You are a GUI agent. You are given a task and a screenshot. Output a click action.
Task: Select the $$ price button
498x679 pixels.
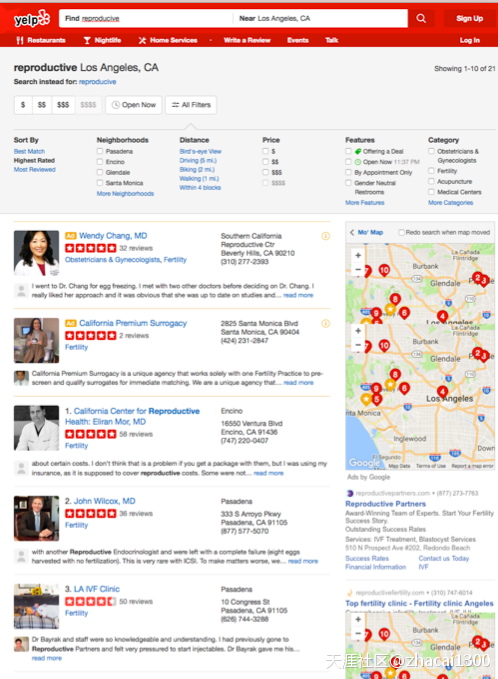point(42,105)
